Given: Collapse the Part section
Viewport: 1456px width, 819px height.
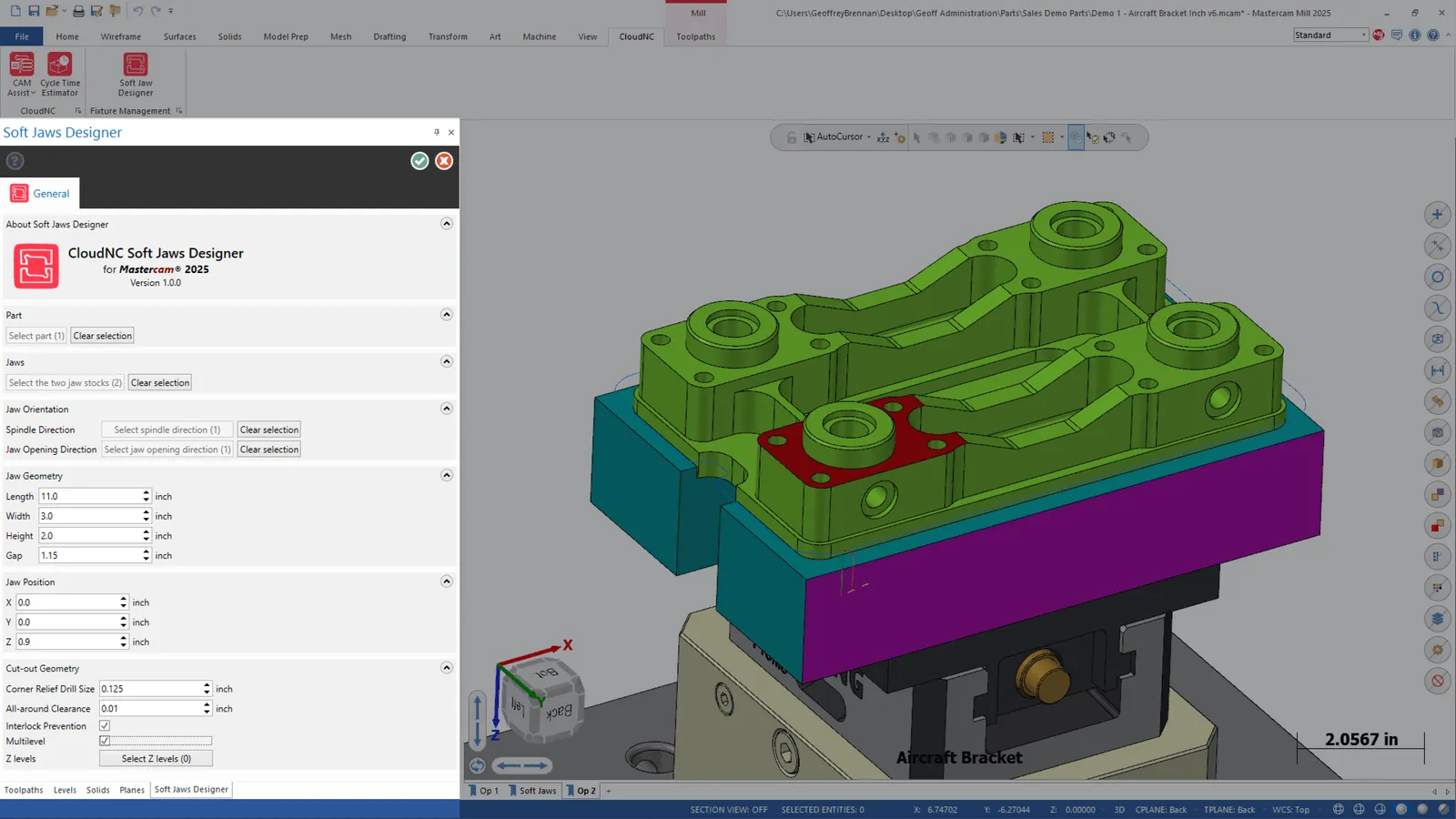Looking at the screenshot, I should click(x=447, y=315).
